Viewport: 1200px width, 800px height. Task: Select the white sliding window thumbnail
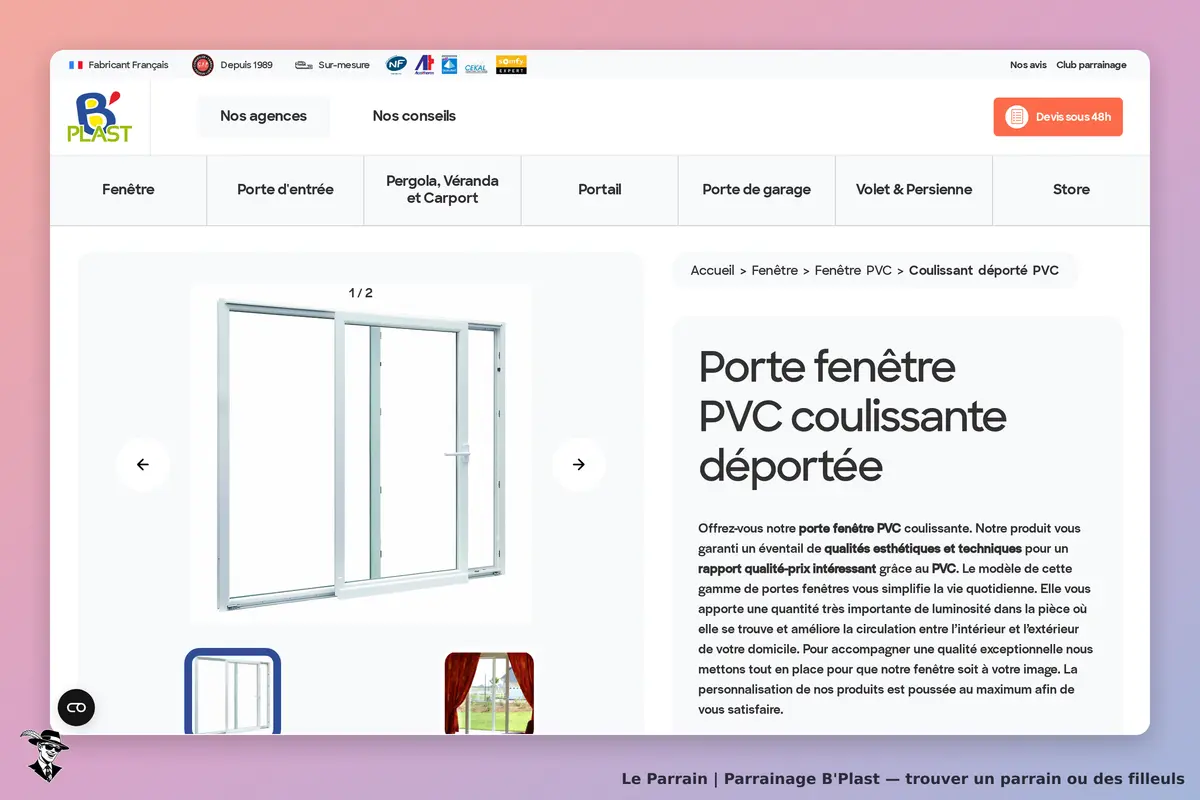pos(233,692)
